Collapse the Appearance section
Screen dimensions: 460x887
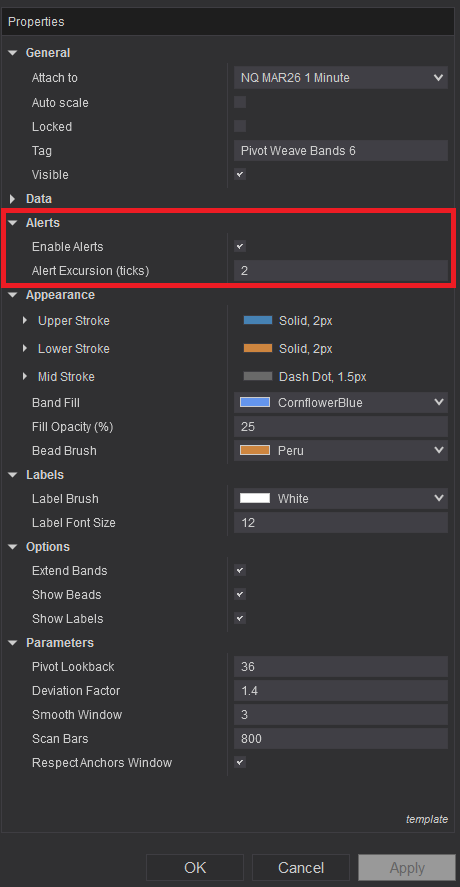coord(12,295)
